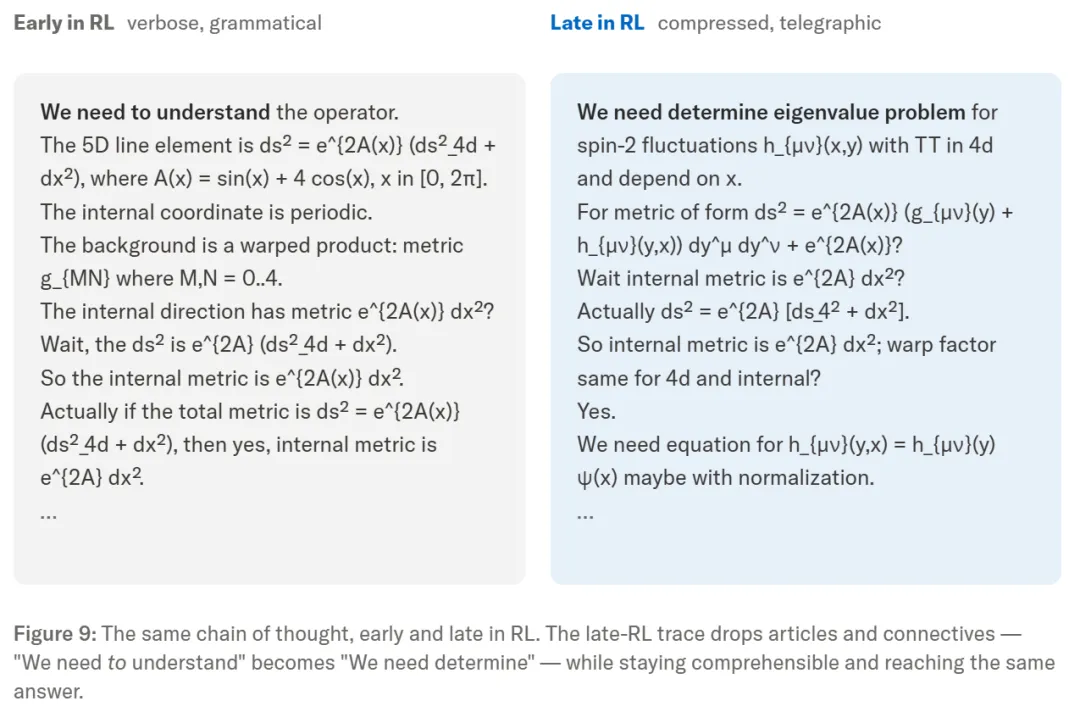Click the ellipsis in the gray panel

tap(48, 515)
